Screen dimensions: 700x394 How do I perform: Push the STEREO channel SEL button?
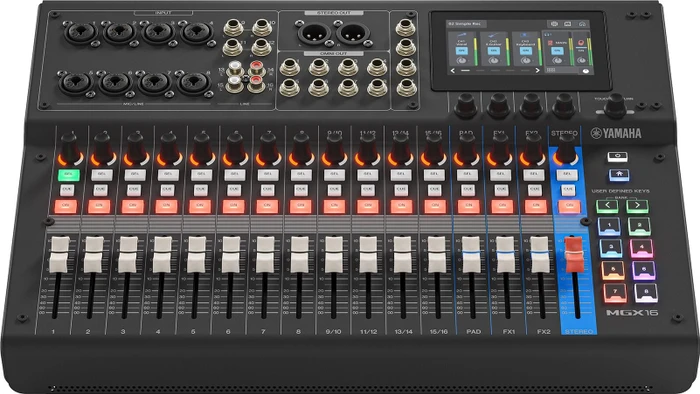click(567, 174)
